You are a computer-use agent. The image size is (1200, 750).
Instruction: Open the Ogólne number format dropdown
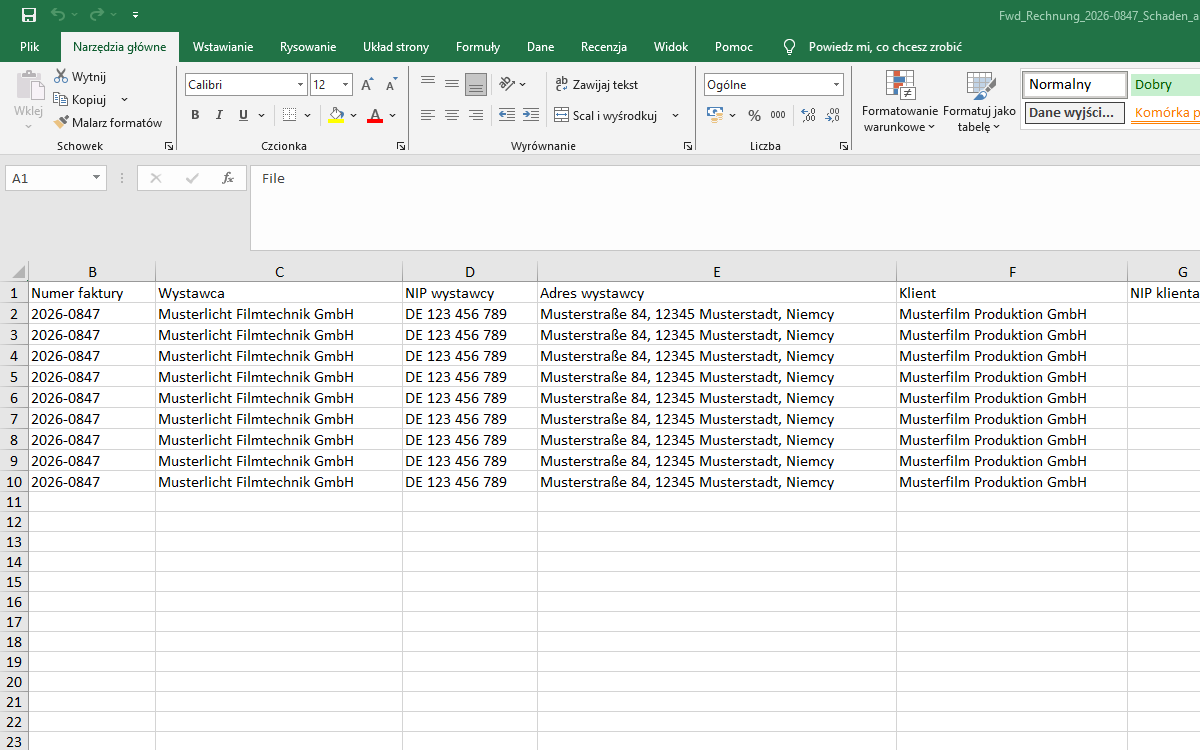pos(837,85)
